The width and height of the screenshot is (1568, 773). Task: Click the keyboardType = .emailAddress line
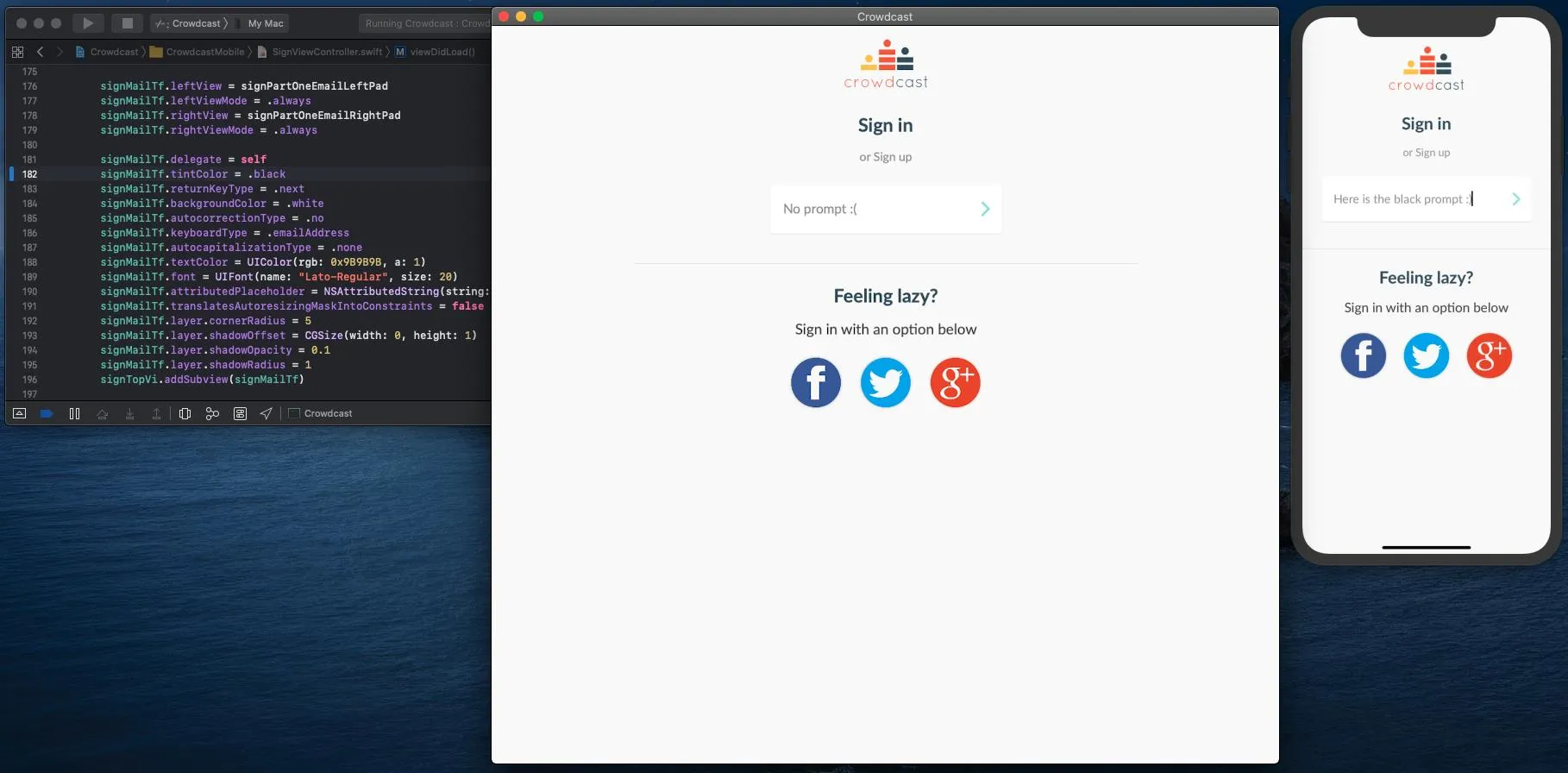pos(225,233)
